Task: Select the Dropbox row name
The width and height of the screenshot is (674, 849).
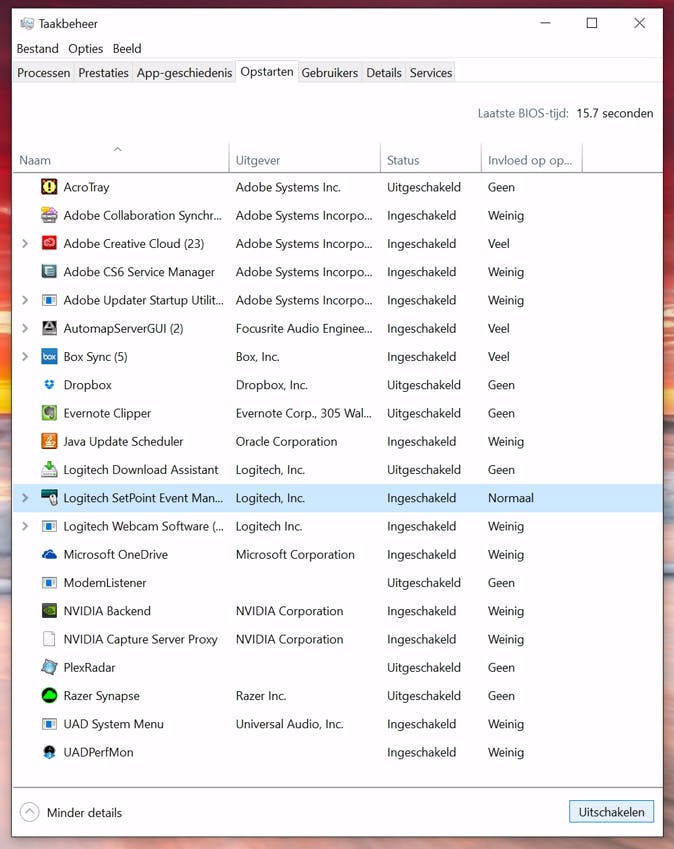Action: 88,385
